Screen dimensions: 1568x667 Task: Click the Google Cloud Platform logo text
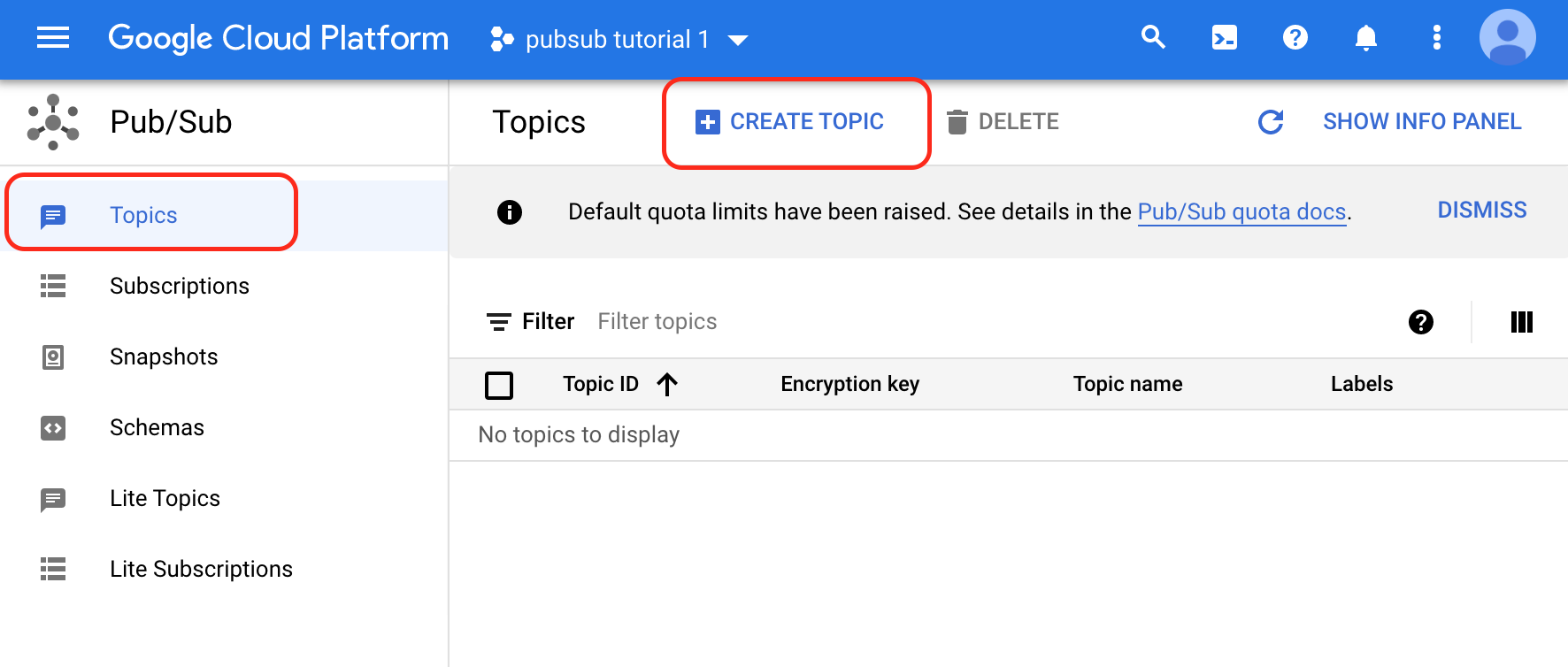[278, 38]
